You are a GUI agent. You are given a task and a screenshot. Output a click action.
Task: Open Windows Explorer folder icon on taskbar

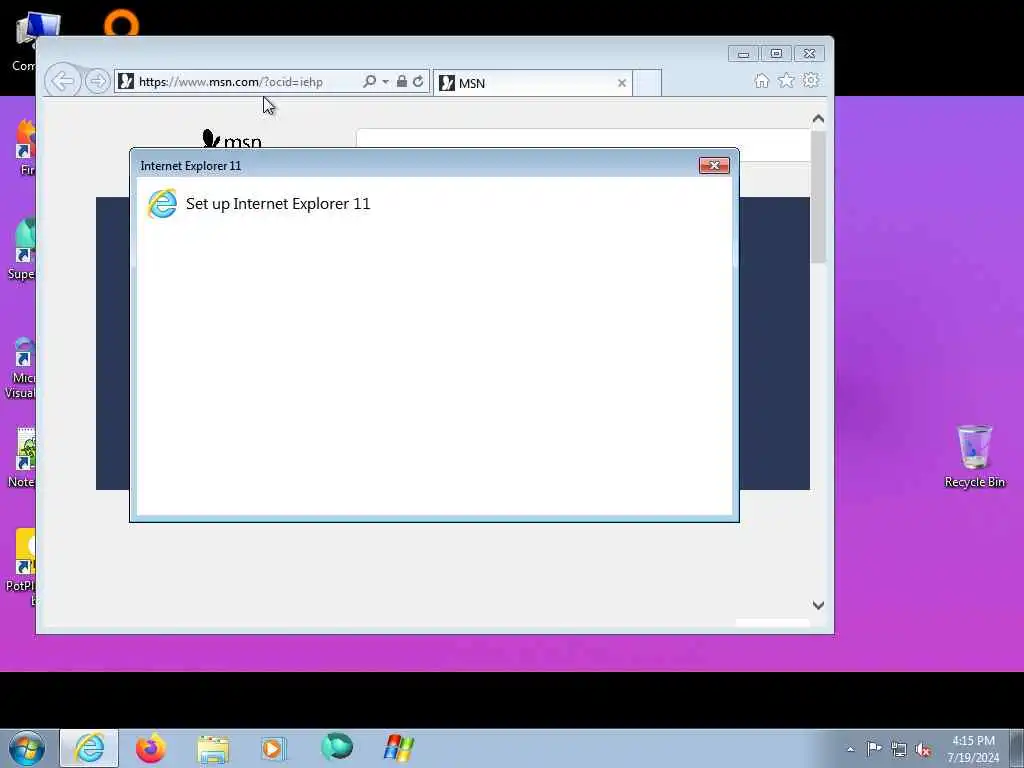(x=213, y=749)
